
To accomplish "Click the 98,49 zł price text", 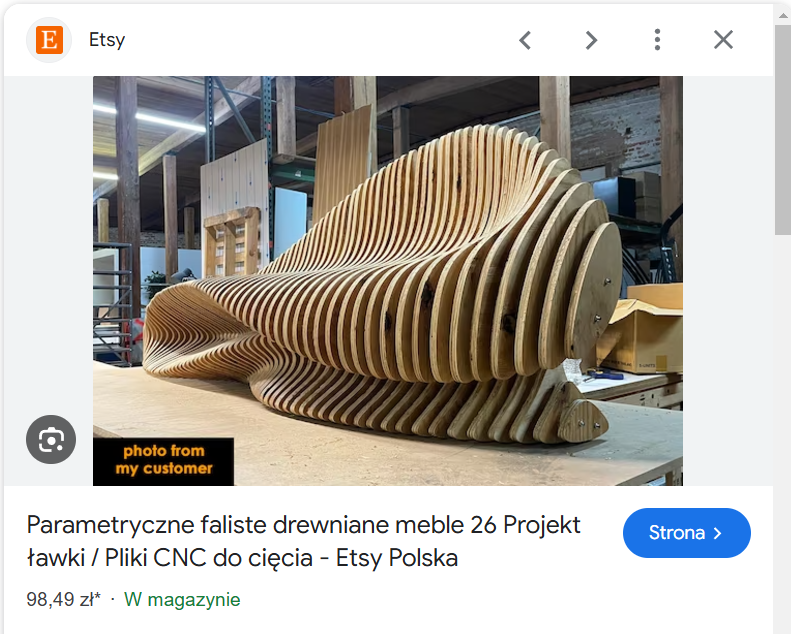I will point(60,600).
